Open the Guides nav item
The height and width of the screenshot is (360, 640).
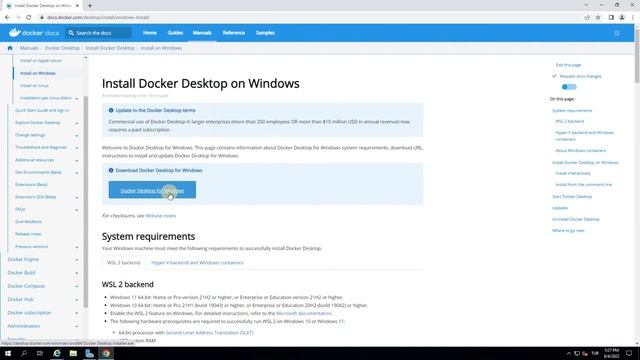175,33
